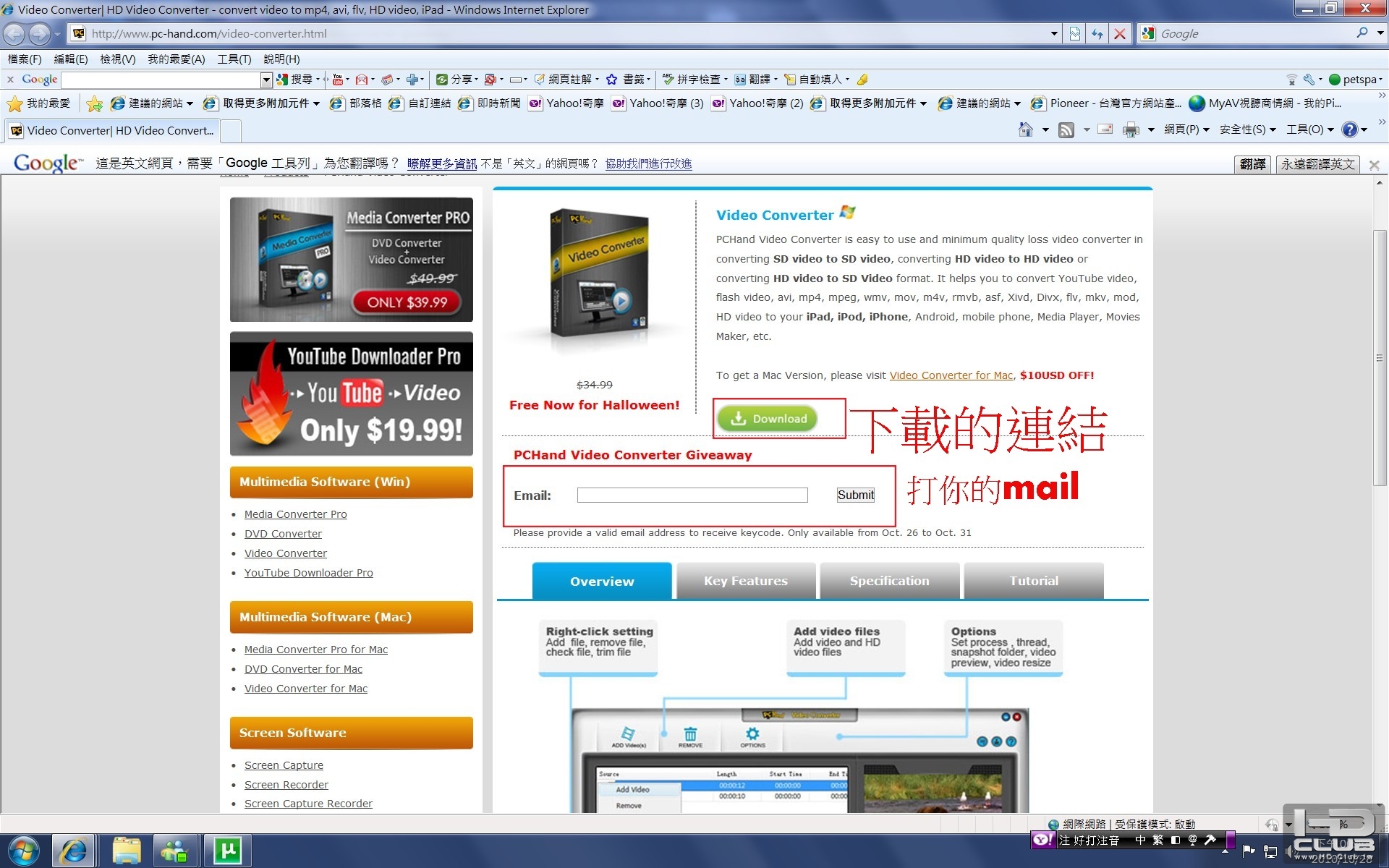Click the RSS feeds icon
Screen dimensions: 1389x868
tap(1066, 130)
